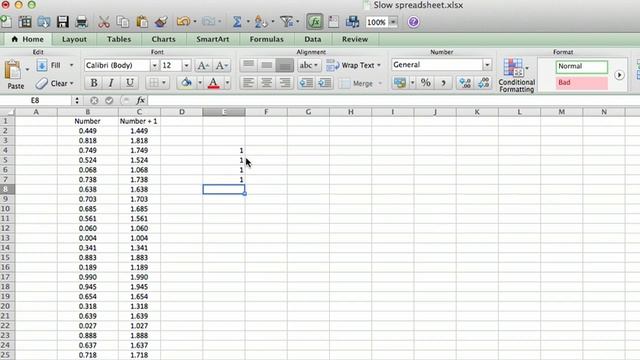This screenshot has width=640, height=360.
Task: Toggle align text right
Action: click(284, 83)
